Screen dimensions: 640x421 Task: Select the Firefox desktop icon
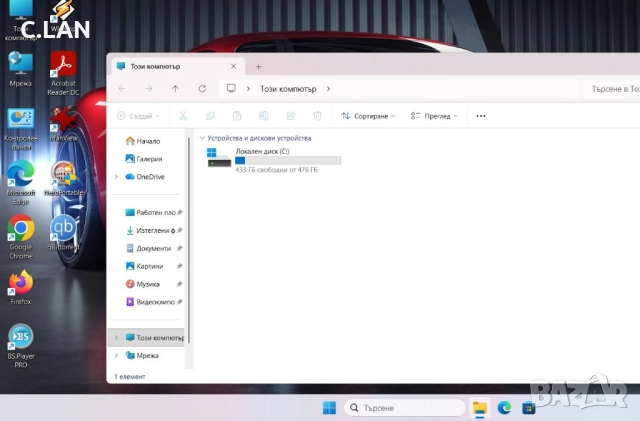click(21, 284)
